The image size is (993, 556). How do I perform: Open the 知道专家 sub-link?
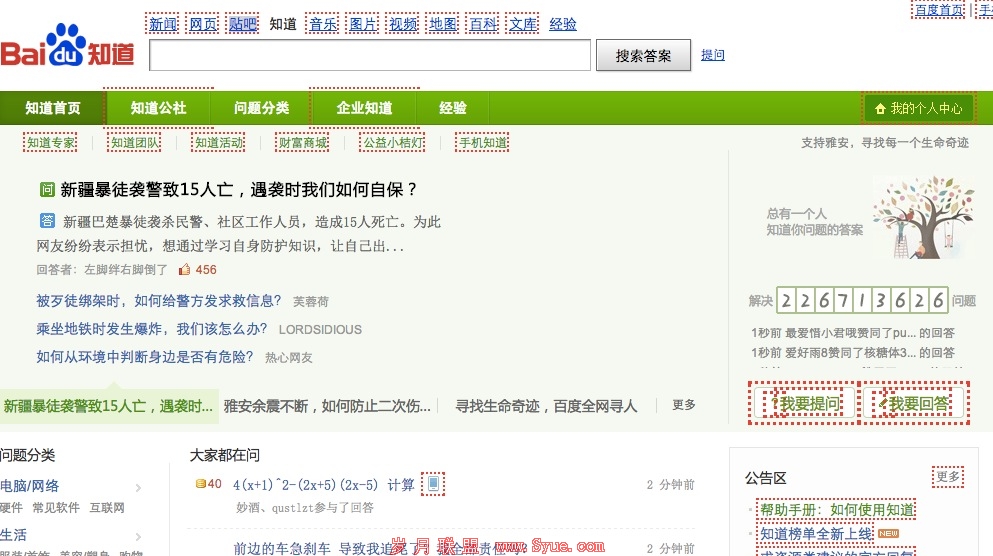point(51,143)
